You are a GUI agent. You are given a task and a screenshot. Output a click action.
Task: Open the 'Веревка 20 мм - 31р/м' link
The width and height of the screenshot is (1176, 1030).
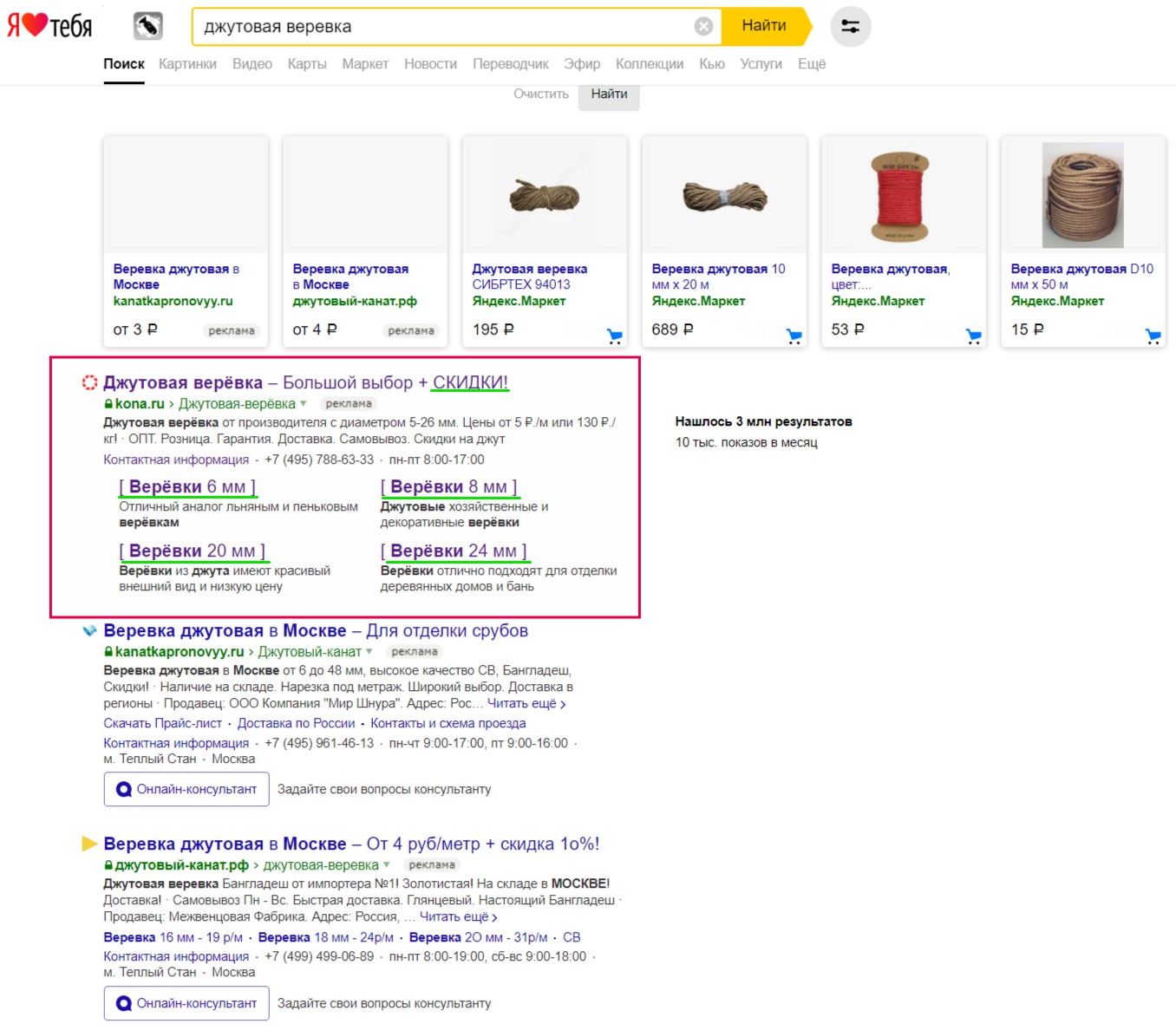click(479, 937)
